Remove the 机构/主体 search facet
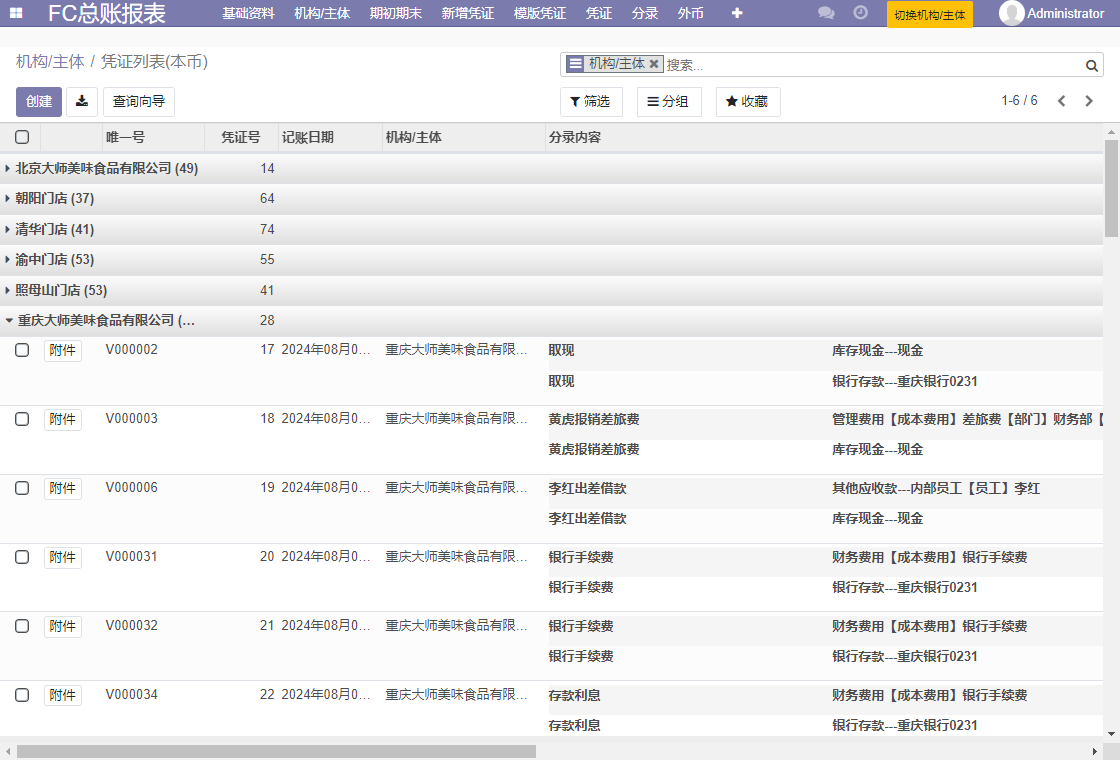Viewport: 1120px width, 760px height. click(x=654, y=64)
